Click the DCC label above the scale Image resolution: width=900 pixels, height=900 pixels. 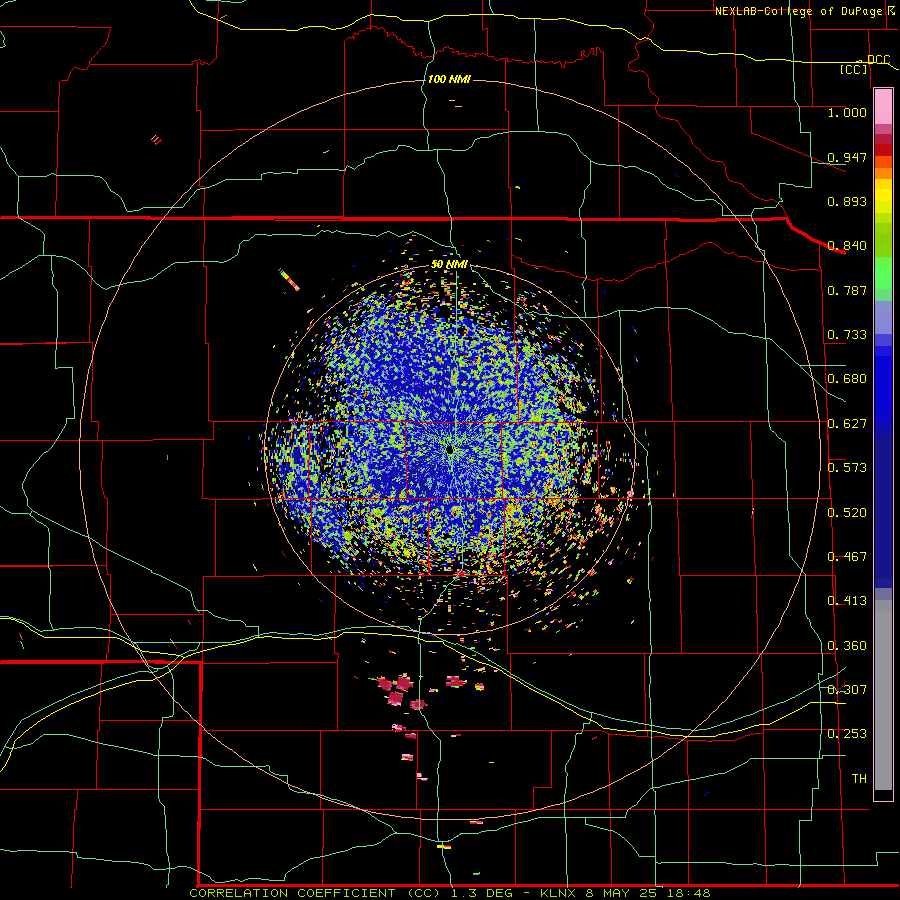pos(878,59)
